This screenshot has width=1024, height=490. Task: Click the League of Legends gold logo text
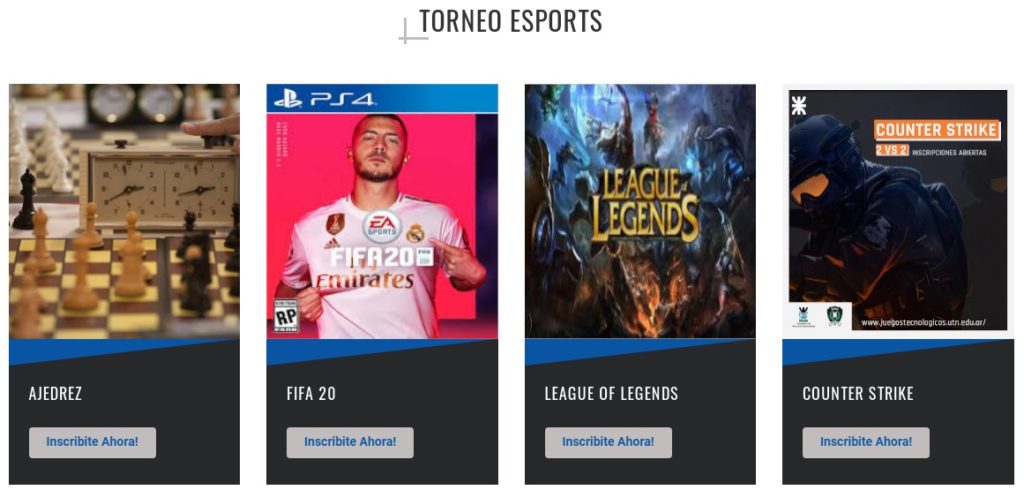645,206
